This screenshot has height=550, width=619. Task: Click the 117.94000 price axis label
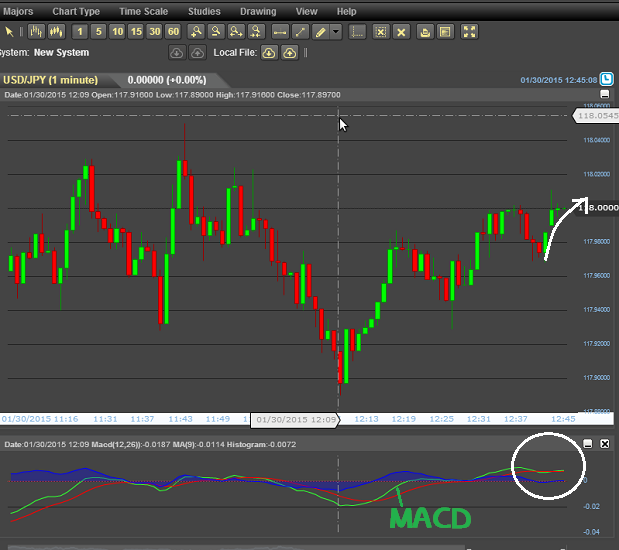tap(596, 310)
